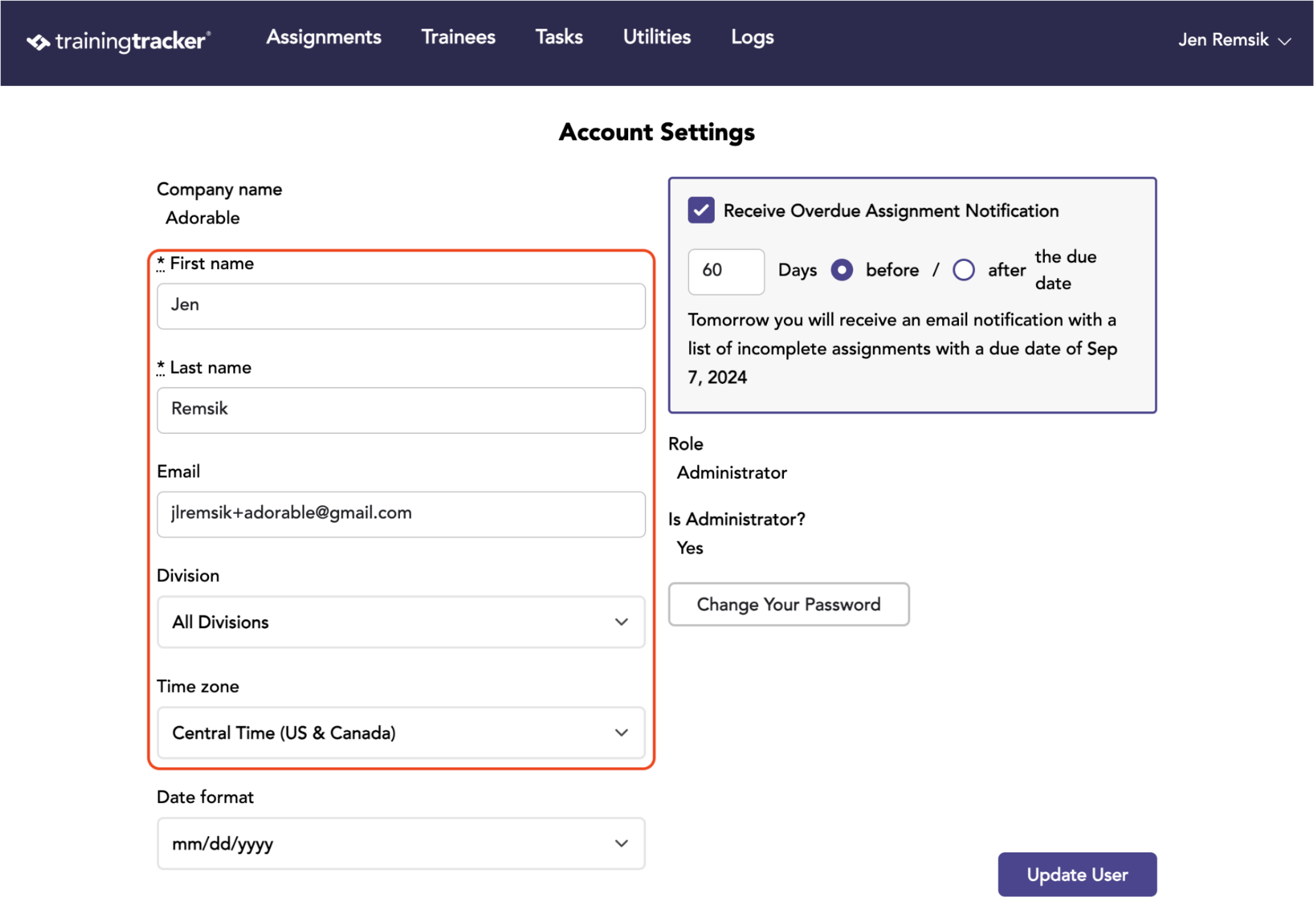Navigate to Logs
This screenshot has width=1316, height=905.
point(752,38)
